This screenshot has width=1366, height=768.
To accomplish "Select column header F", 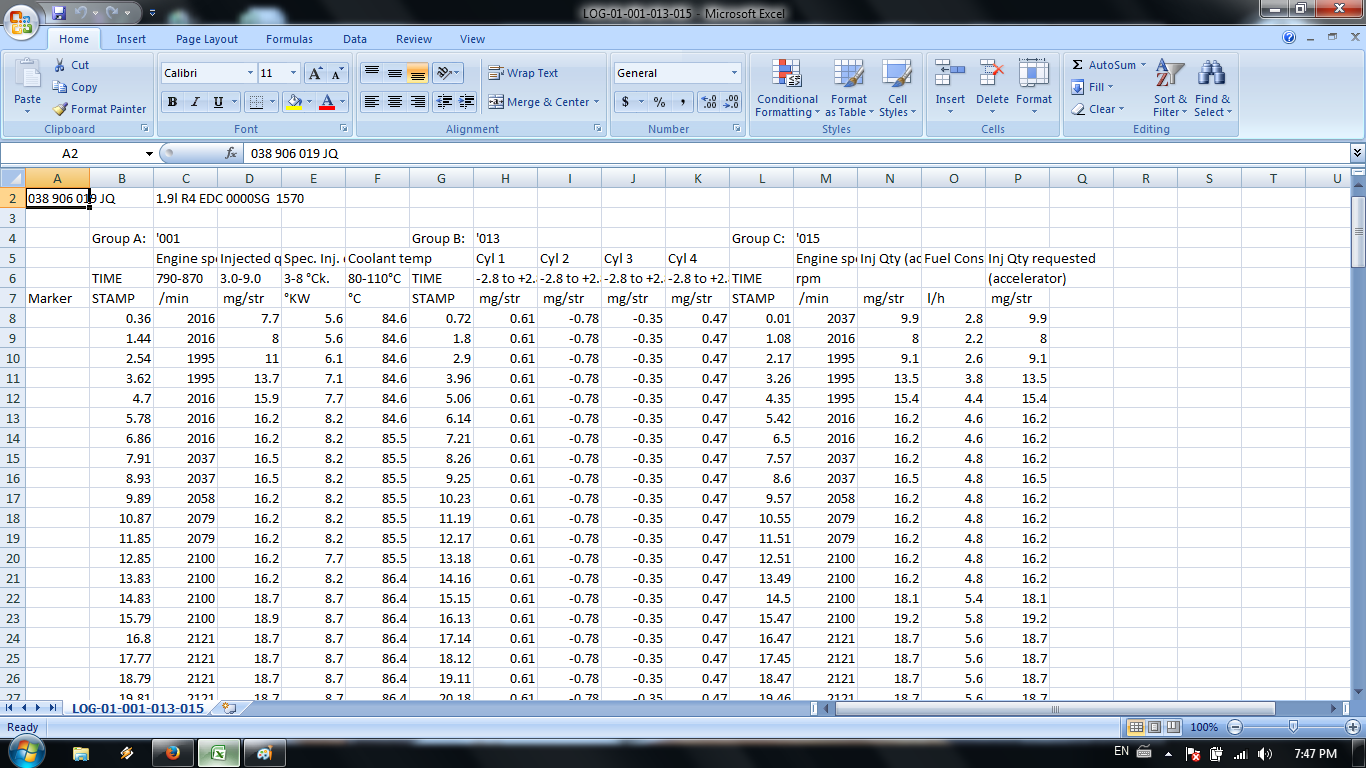I will click(377, 178).
